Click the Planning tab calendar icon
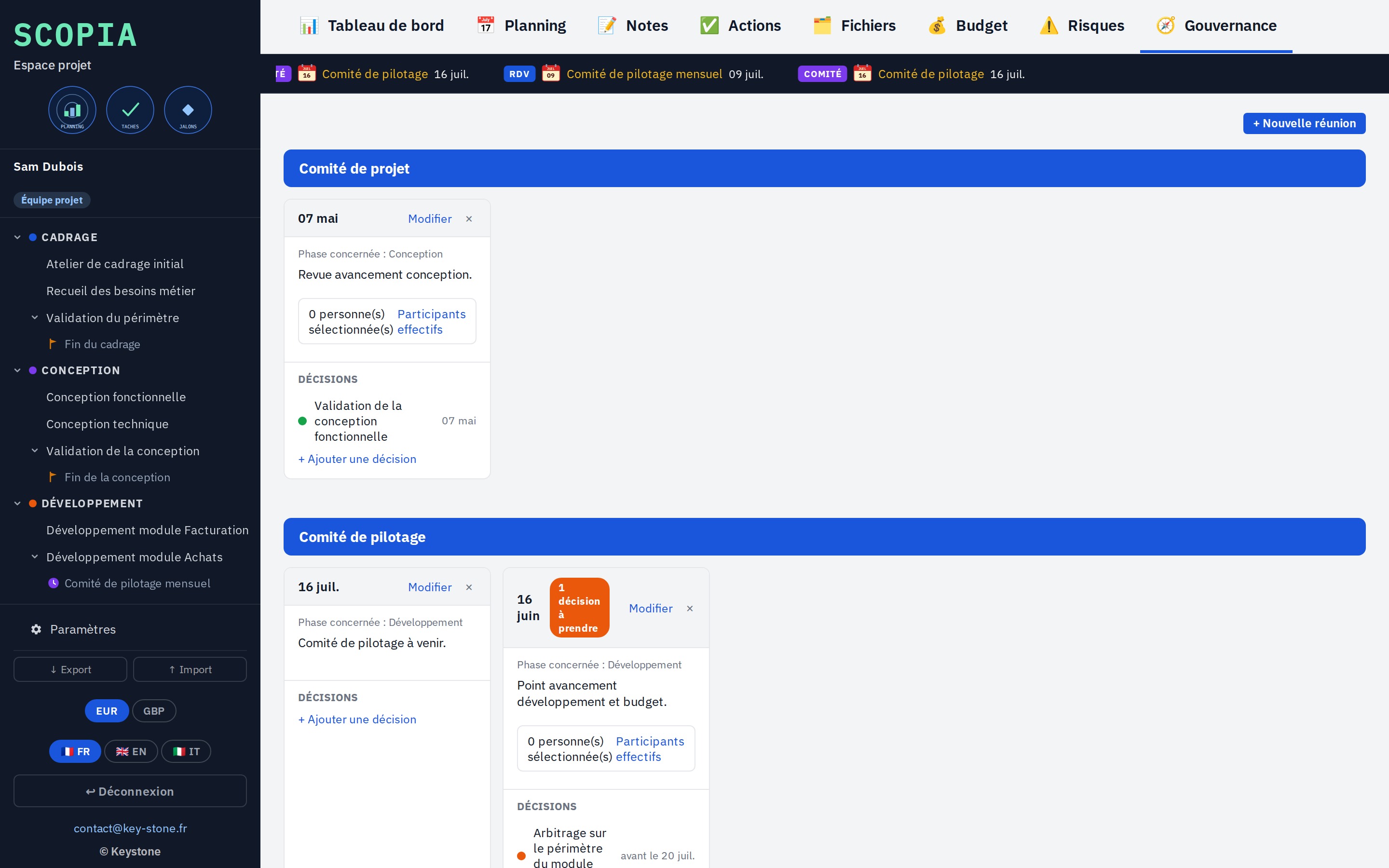Viewport: 1389px width, 868px height. coord(486,26)
